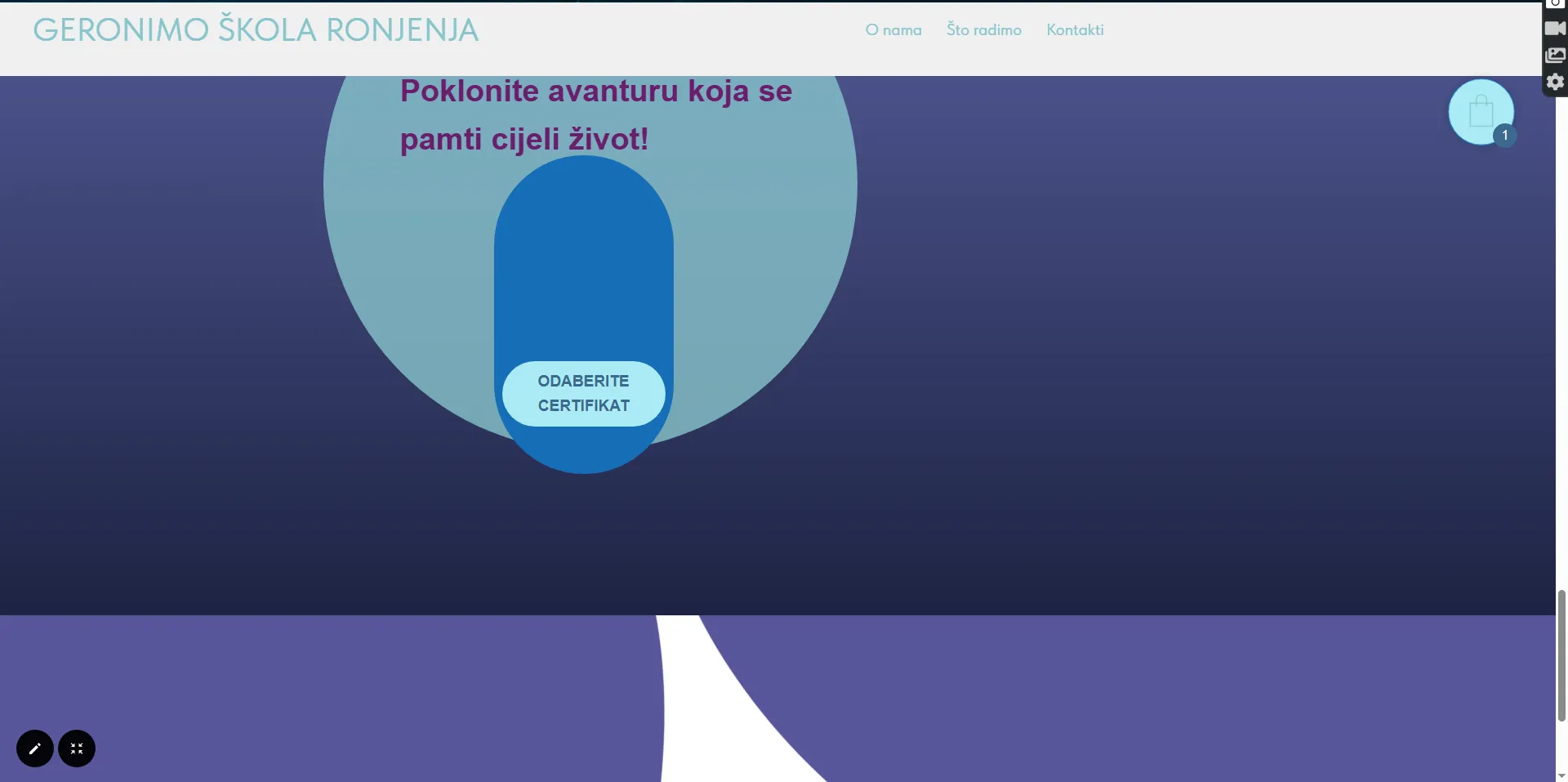Click the scrollbar down arrow
This screenshot has height=782, width=1568.
[x=1561, y=775]
